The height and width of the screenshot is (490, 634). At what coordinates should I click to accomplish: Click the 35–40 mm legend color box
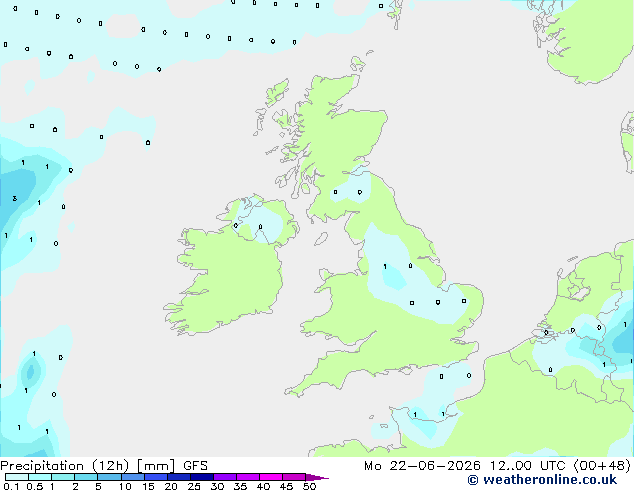[x=248, y=477]
